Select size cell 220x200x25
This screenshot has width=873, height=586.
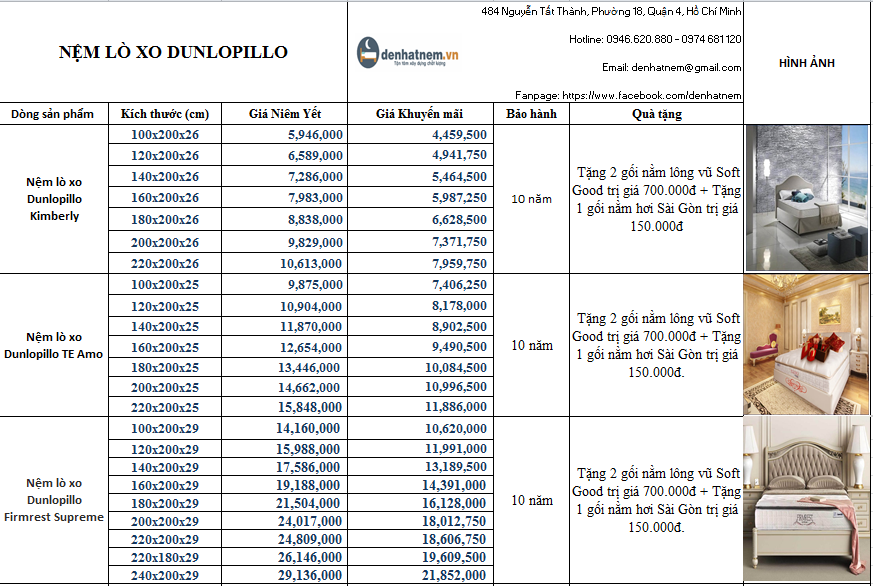coord(165,407)
